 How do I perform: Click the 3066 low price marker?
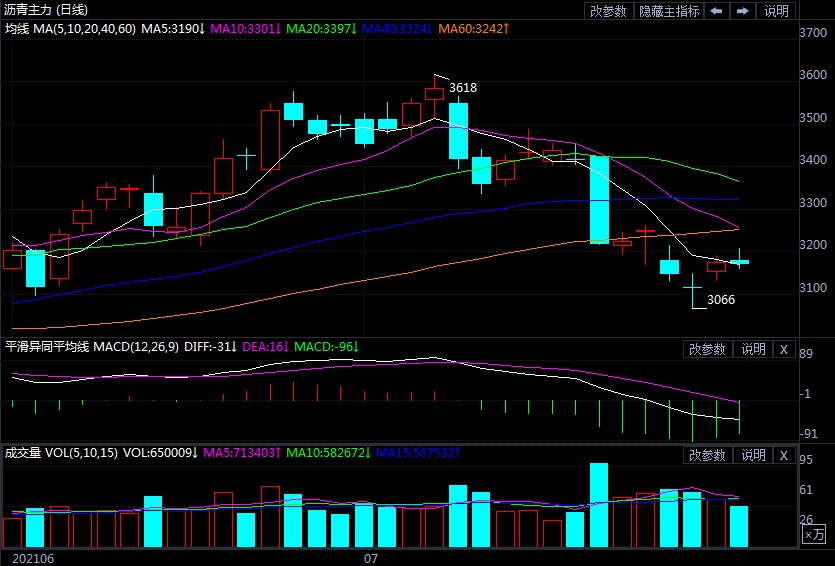[x=721, y=299]
